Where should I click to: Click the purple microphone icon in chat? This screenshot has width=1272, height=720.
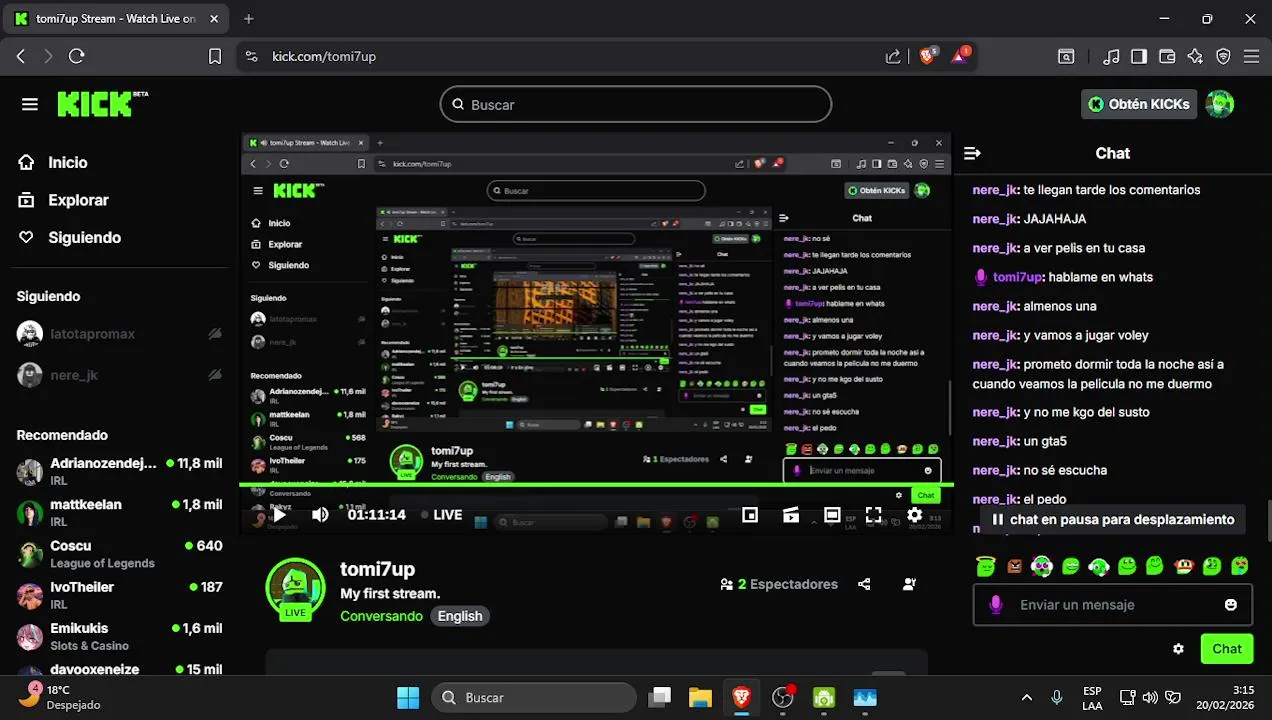(995, 605)
